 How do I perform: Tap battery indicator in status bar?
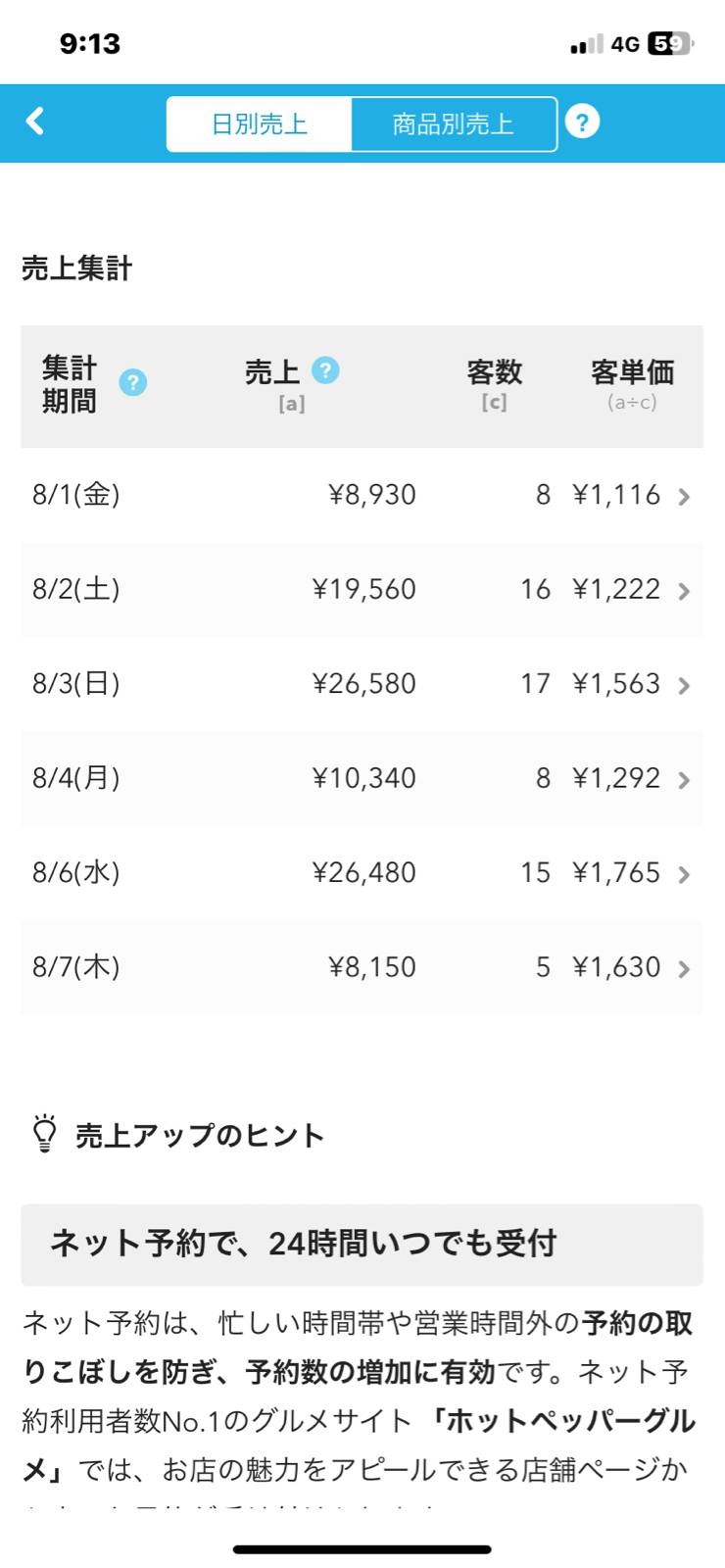(670, 44)
